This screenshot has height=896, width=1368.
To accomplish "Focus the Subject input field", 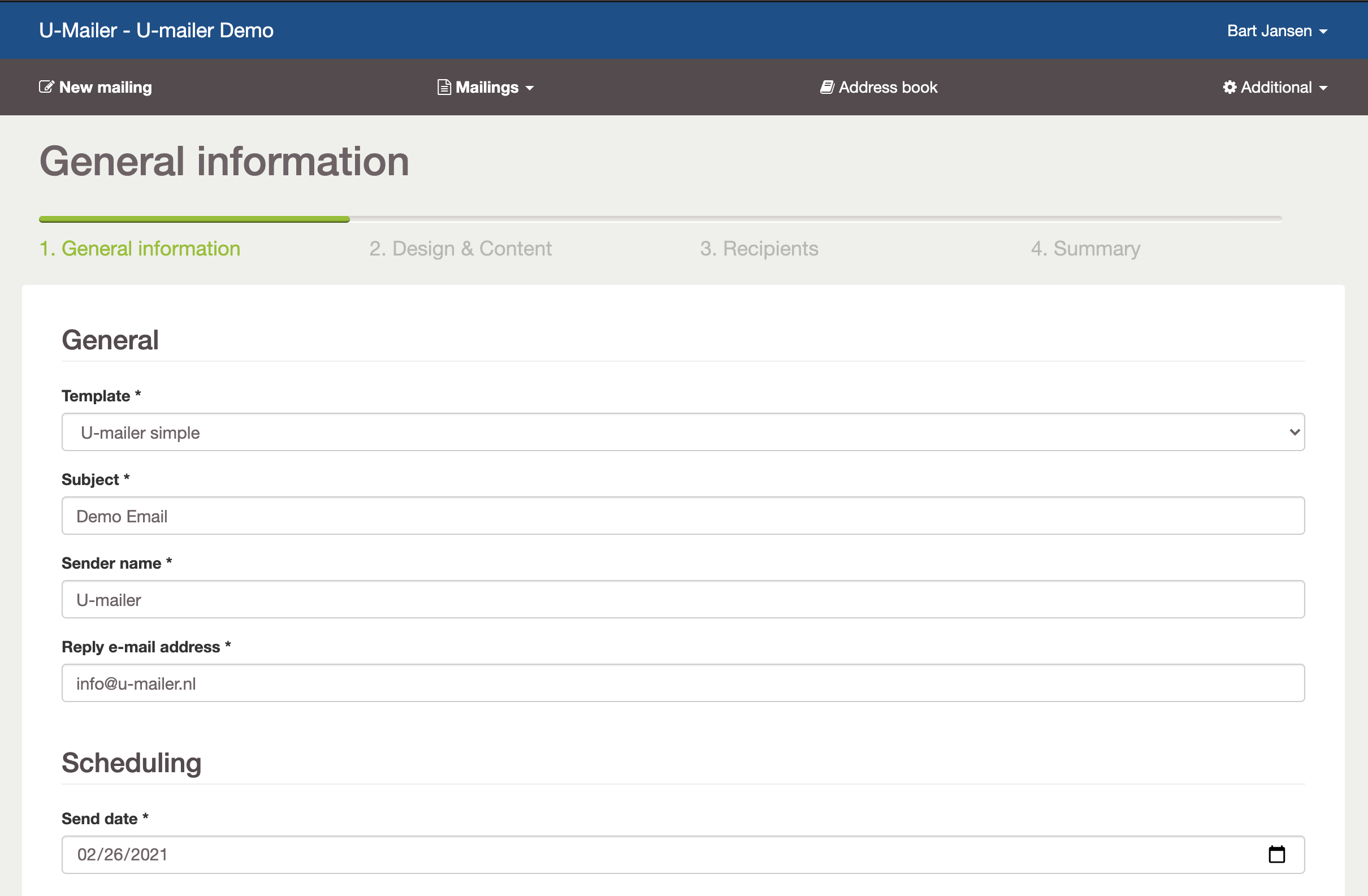I will pos(682,516).
